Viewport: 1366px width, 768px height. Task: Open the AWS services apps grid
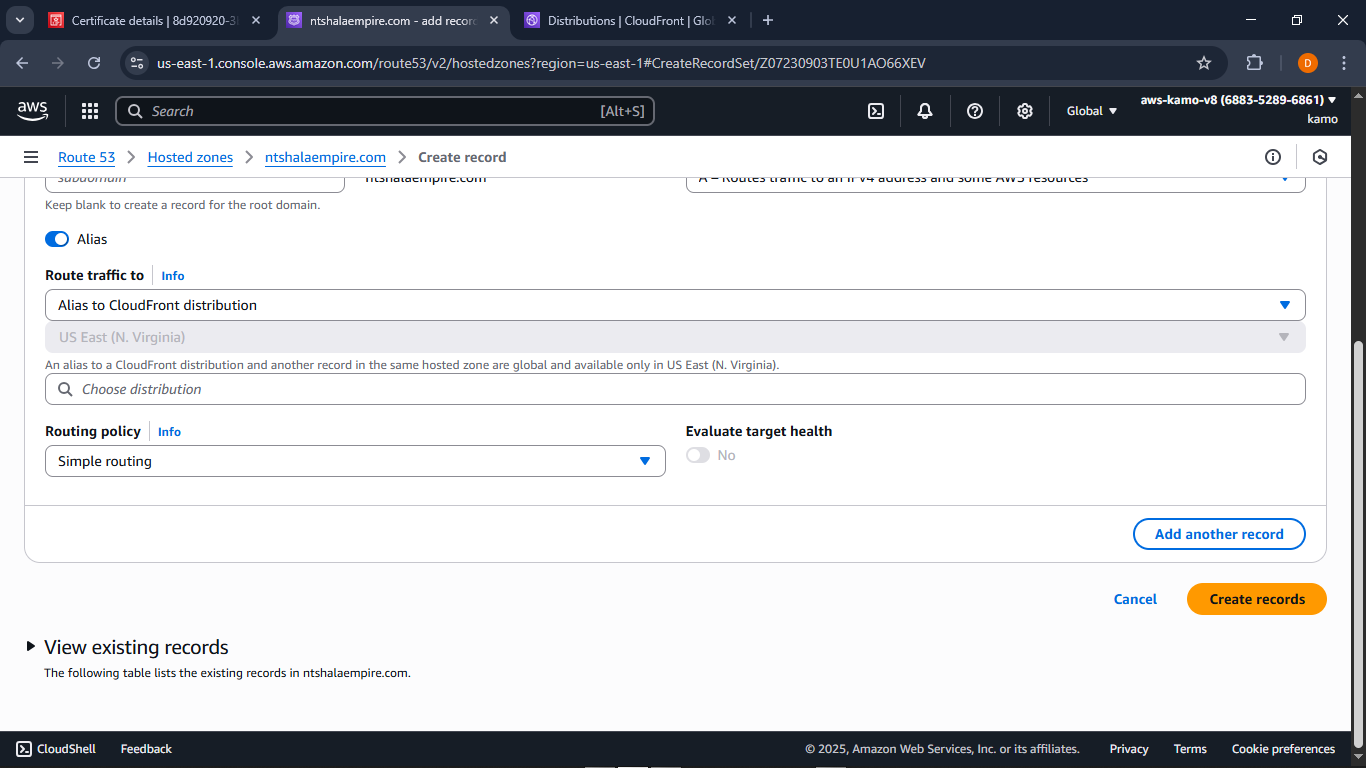click(x=89, y=111)
